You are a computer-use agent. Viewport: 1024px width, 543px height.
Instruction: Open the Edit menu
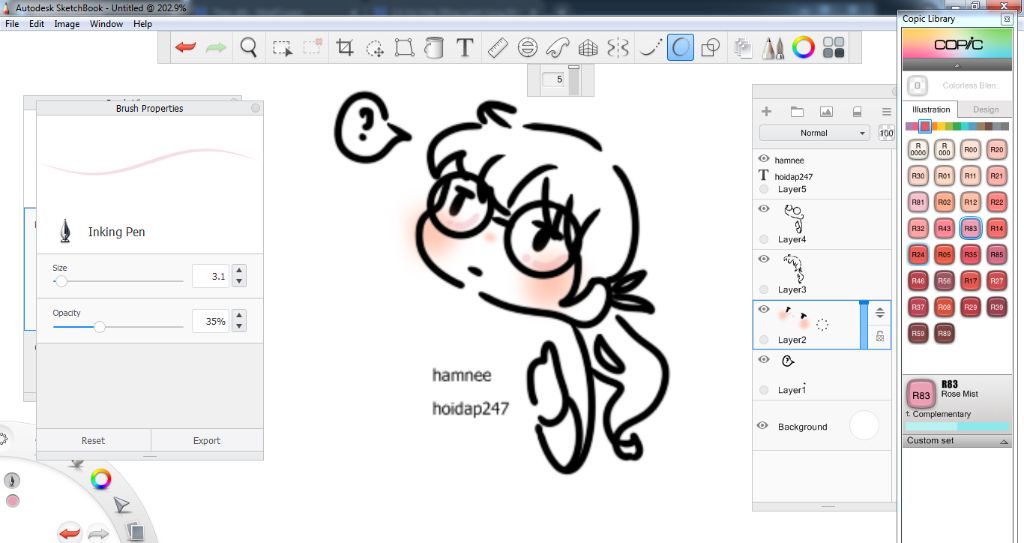[x=37, y=24]
